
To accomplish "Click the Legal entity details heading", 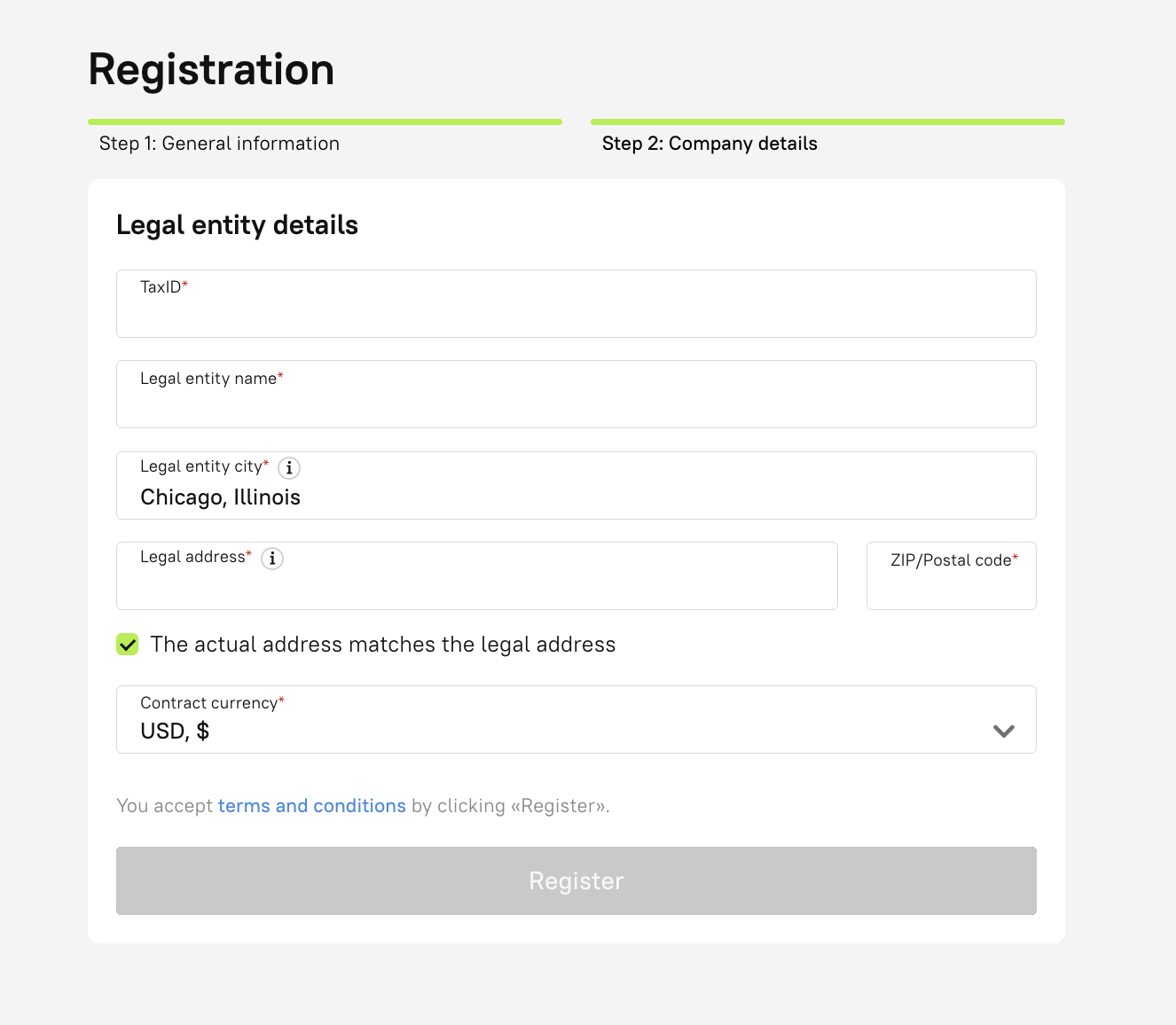I will click(237, 225).
